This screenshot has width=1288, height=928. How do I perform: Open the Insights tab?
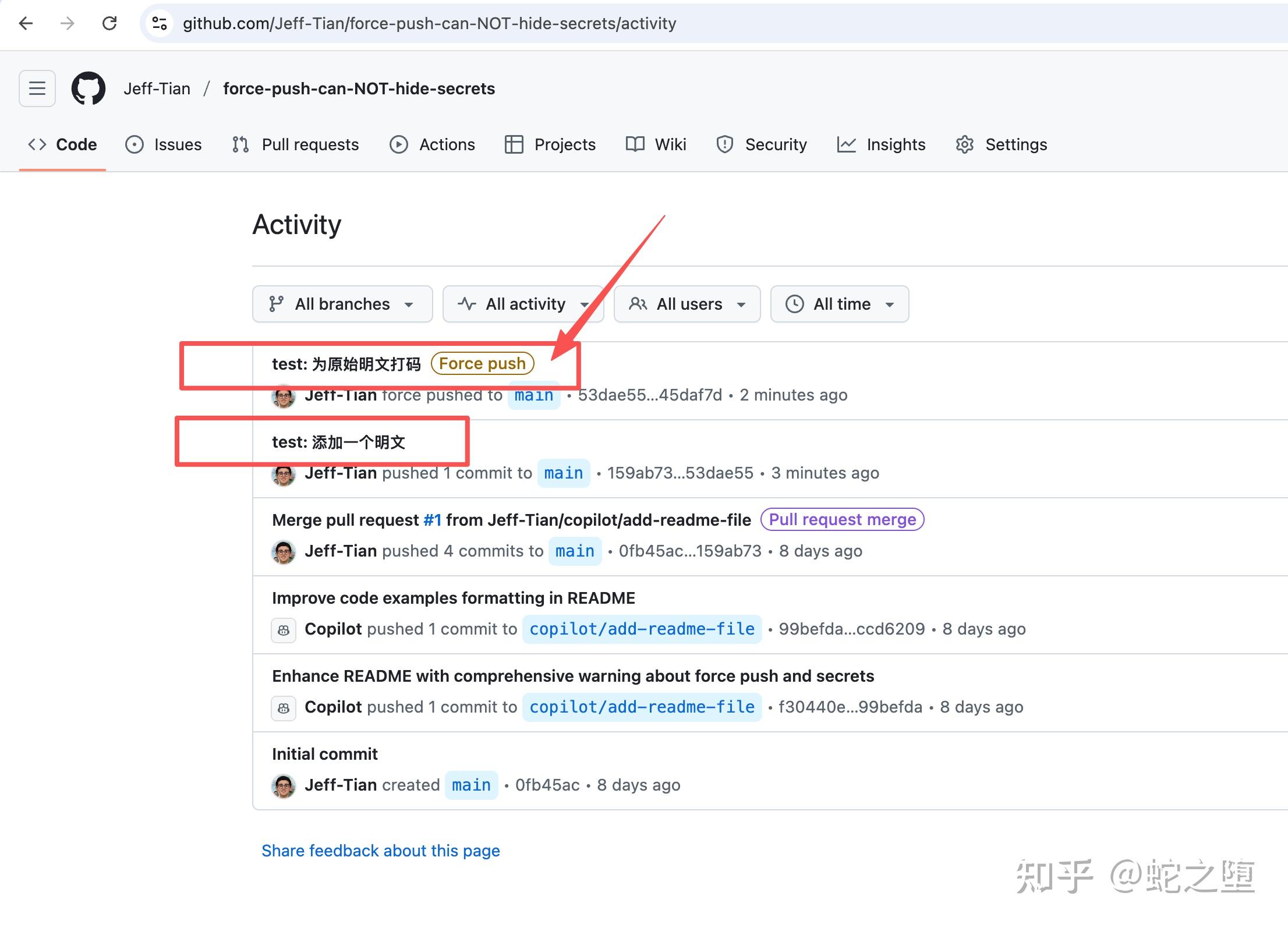881,144
